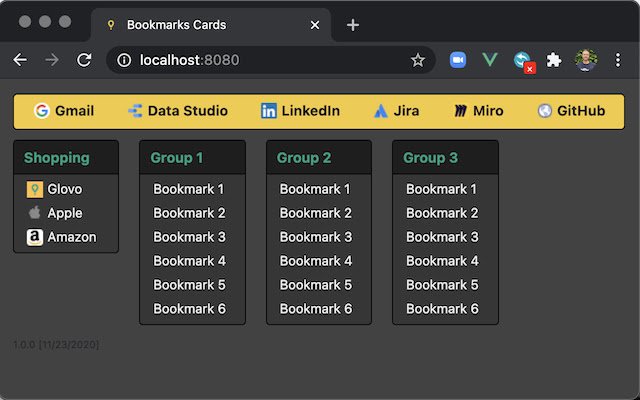Open Bookmark 5 in Group 2

click(x=316, y=285)
